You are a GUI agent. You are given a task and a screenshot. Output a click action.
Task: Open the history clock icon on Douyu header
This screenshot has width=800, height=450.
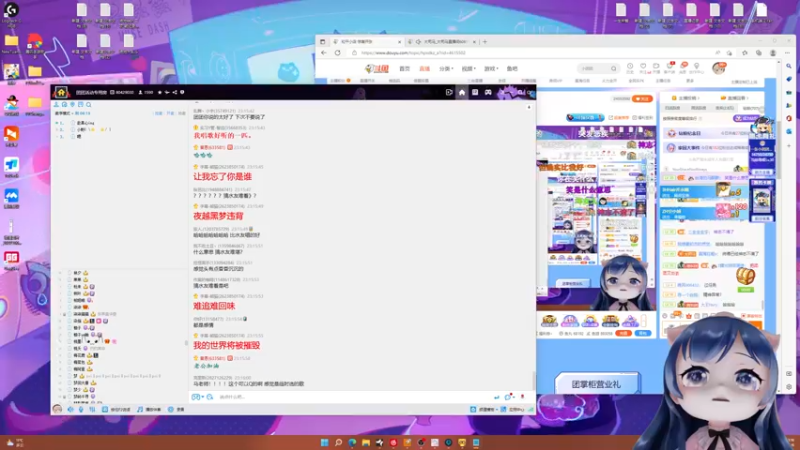click(630, 66)
